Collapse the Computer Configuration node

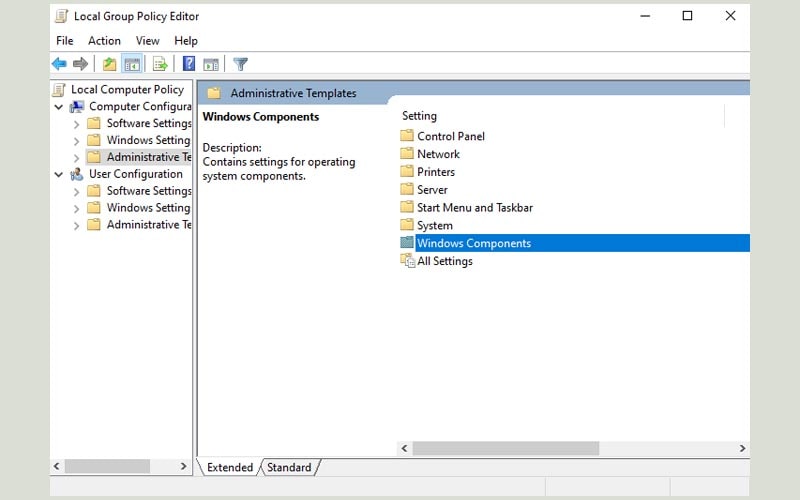point(59,107)
